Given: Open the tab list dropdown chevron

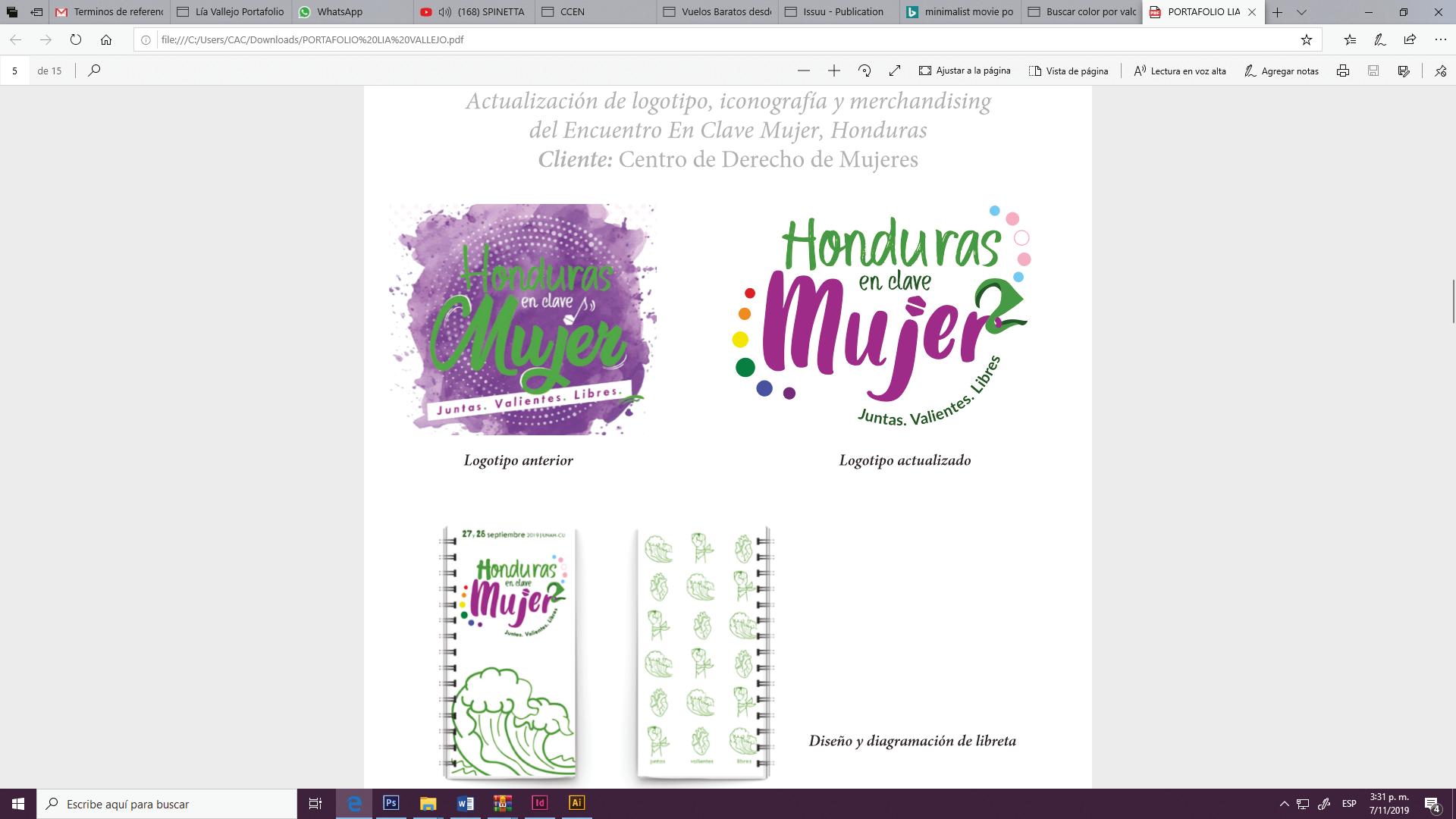Looking at the screenshot, I should pyautogui.click(x=1301, y=12).
